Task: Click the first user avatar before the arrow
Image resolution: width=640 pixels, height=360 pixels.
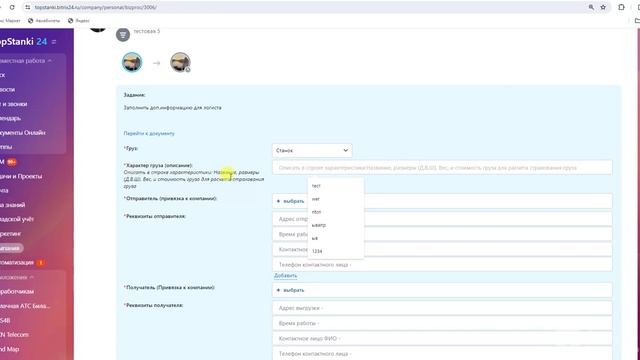Action: [x=132, y=62]
